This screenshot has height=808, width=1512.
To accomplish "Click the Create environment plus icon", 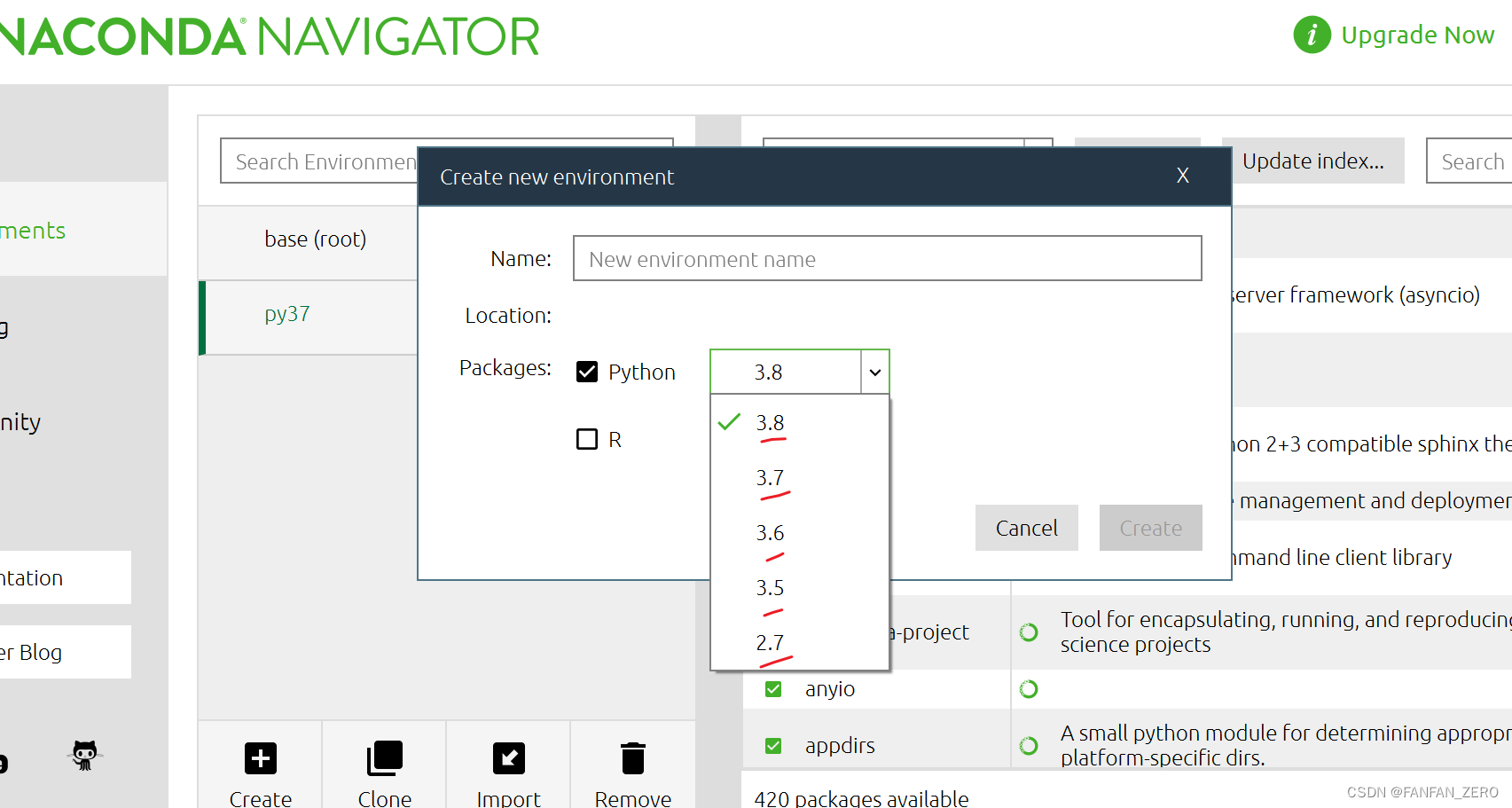I will pos(261,758).
